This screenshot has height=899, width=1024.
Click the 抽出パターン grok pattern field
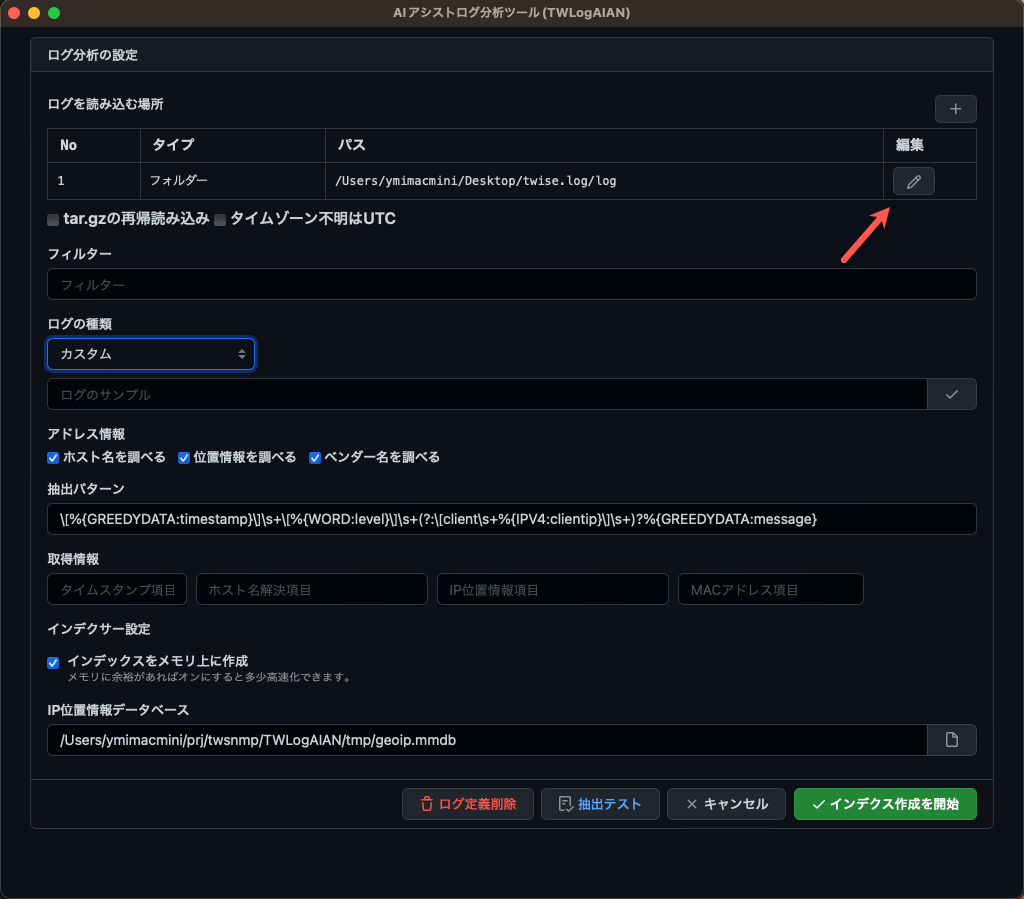pos(511,519)
